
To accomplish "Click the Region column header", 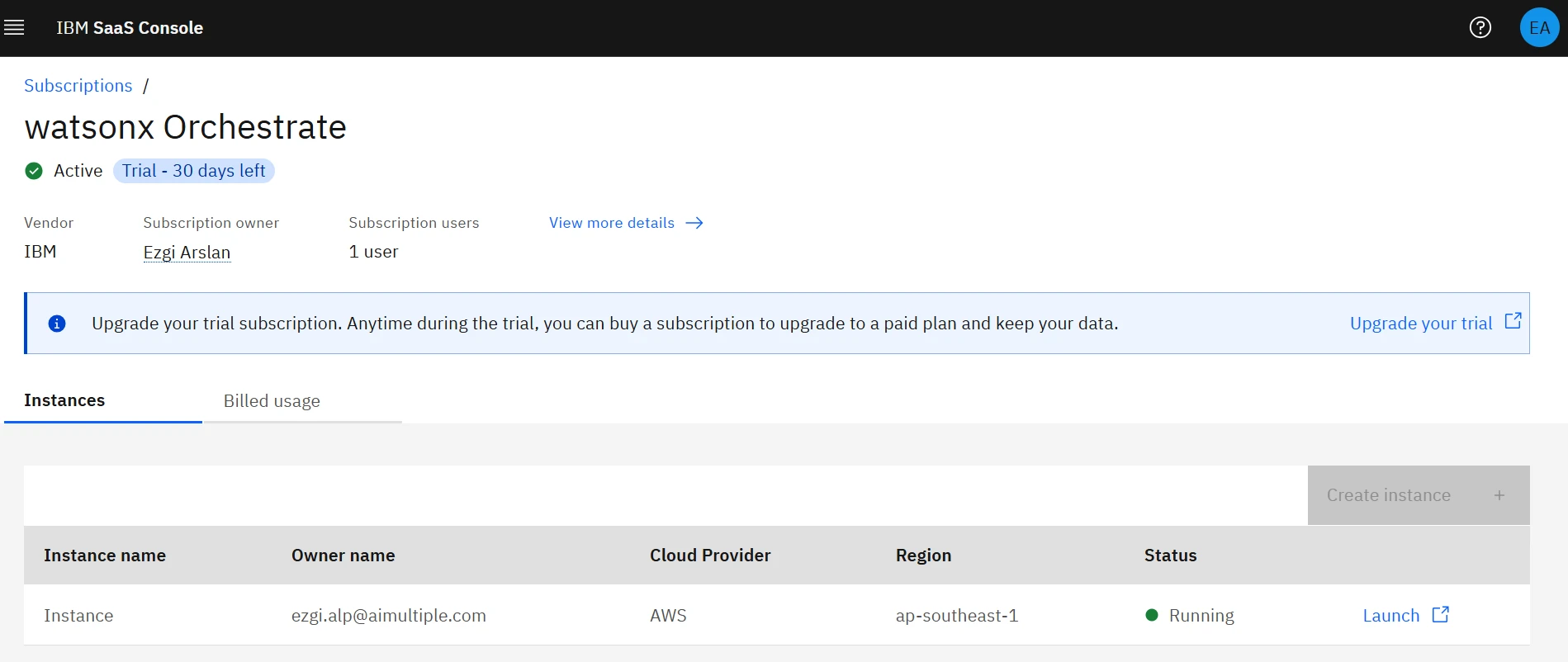I will tap(923, 556).
